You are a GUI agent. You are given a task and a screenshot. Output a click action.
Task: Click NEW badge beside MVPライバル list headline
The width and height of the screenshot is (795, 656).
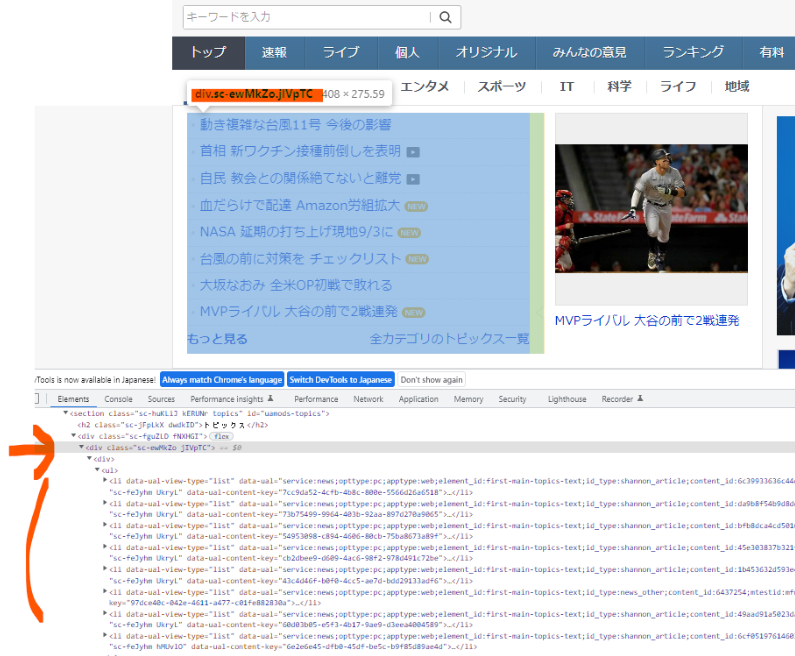pyautogui.click(x=413, y=312)
